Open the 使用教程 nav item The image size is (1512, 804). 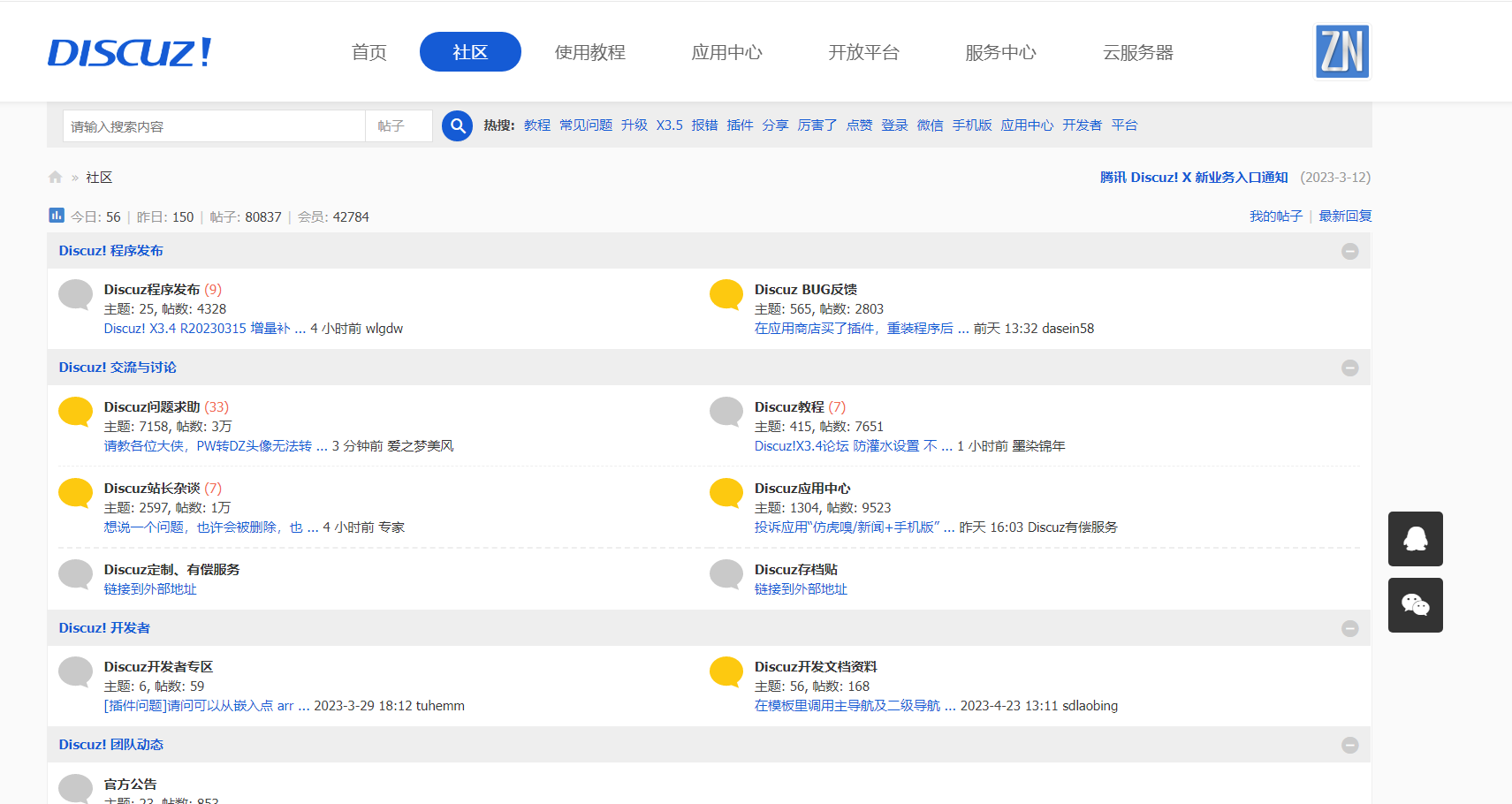pyautogui.click(x=590, y=52)
